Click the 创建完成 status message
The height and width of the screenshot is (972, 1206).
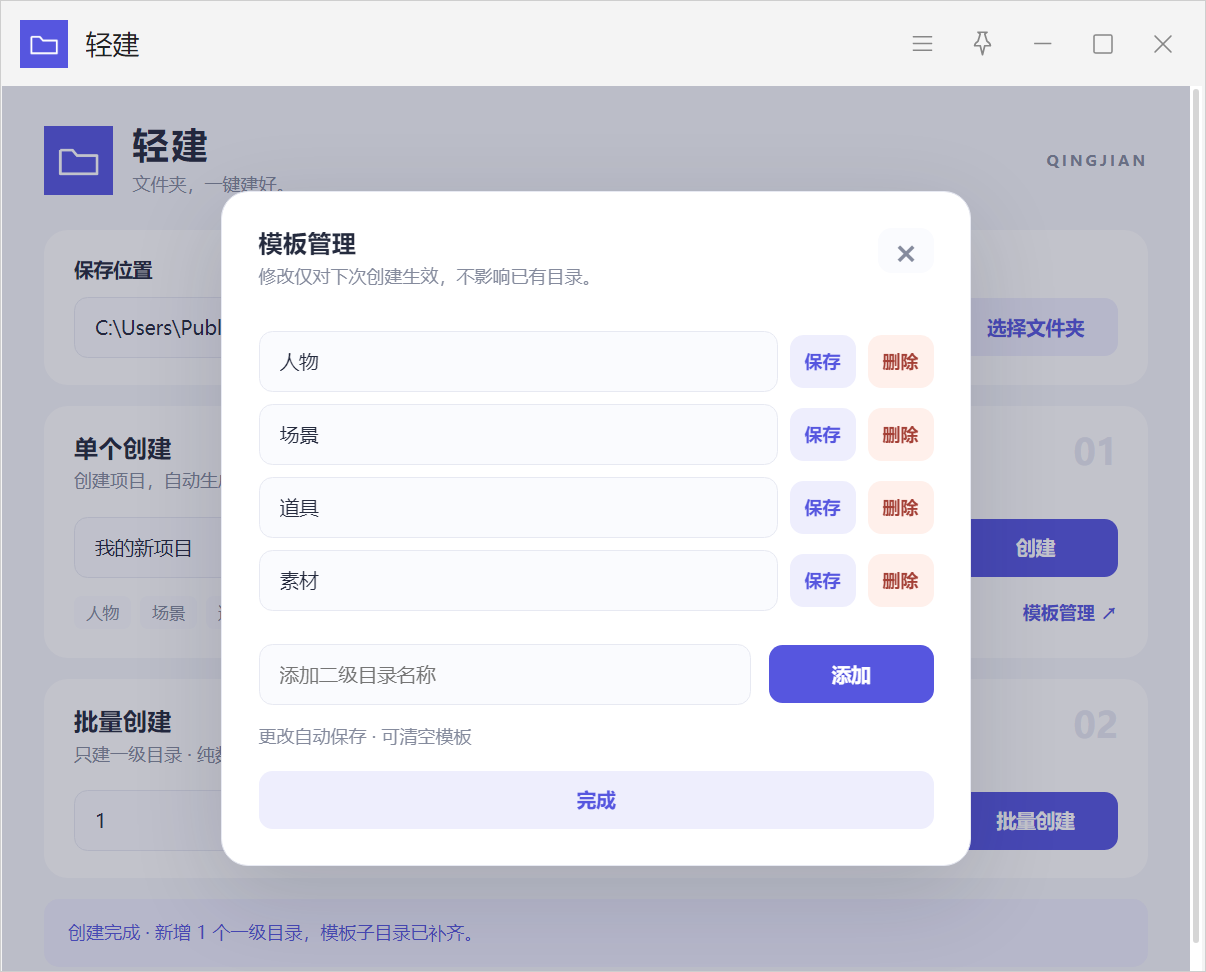[x=271, y=933]
